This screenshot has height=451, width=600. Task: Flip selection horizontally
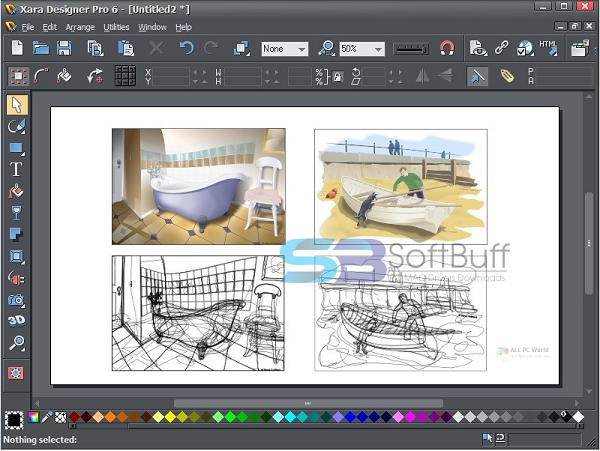(422, 76)
